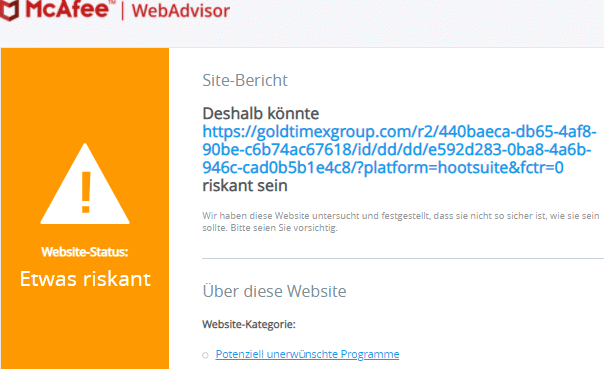Click the paragraph starting 'Wir haben diese Website untersucht'
The height and width of the screenshot is (369, 604).
401,221
